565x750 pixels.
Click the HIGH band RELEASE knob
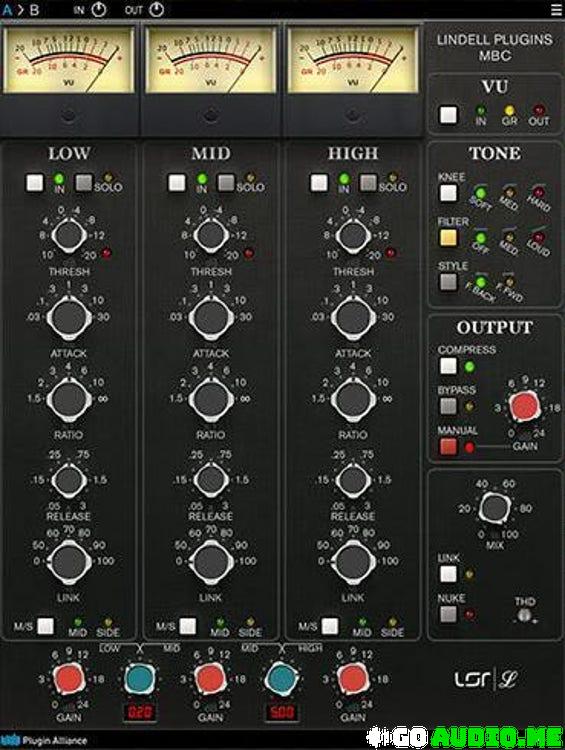click(353, 480)
